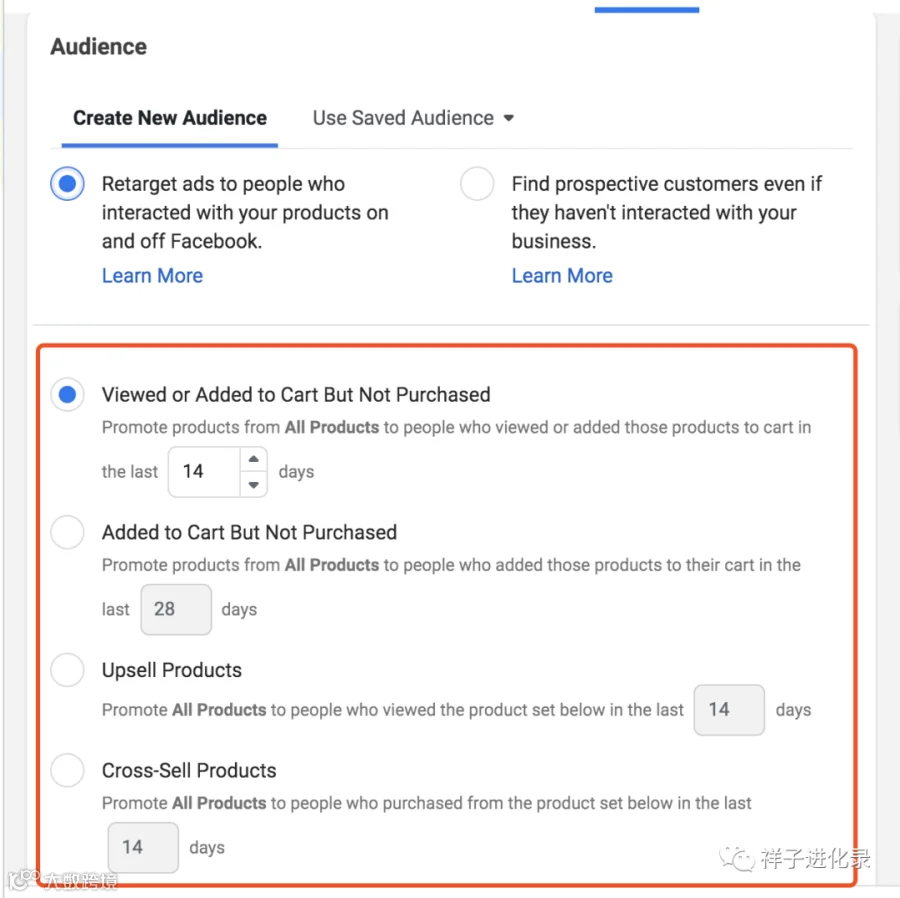Choose Added to Cart But Not Purchased
This screenshot has height=898, width=900.
coord(67,532)
